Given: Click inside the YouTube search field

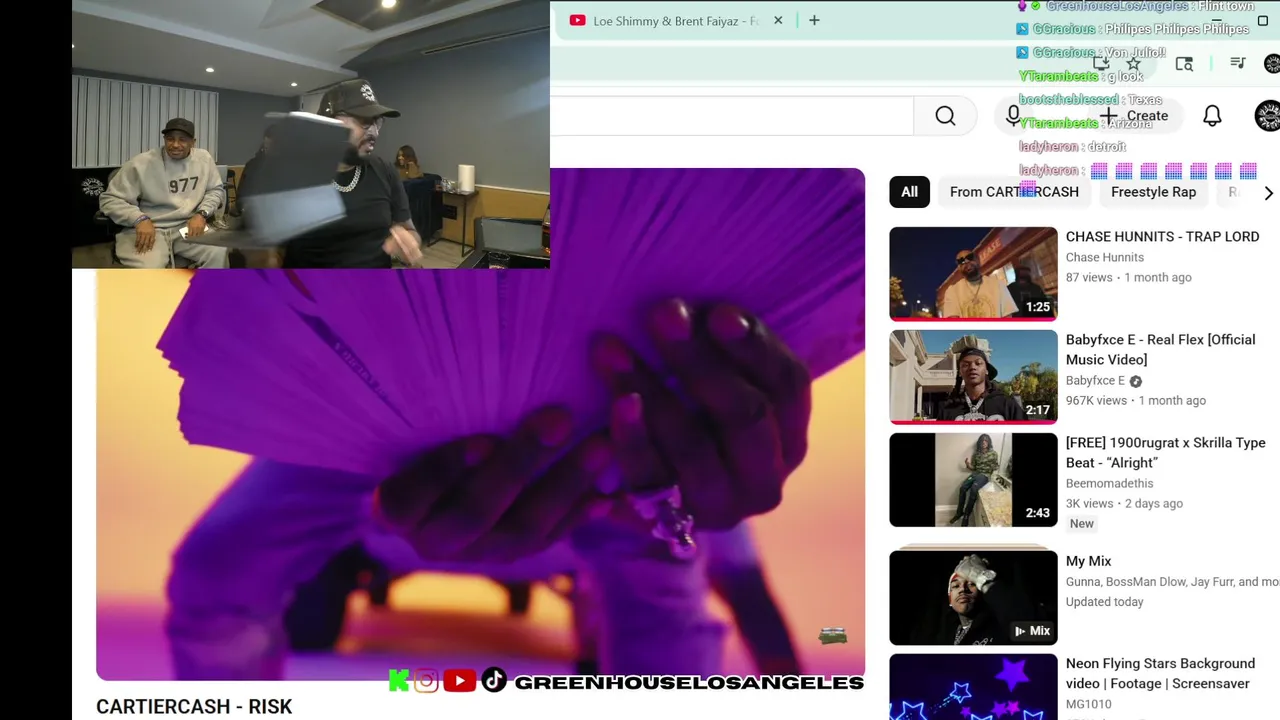Looking at the screenshot, I should 732,116.
